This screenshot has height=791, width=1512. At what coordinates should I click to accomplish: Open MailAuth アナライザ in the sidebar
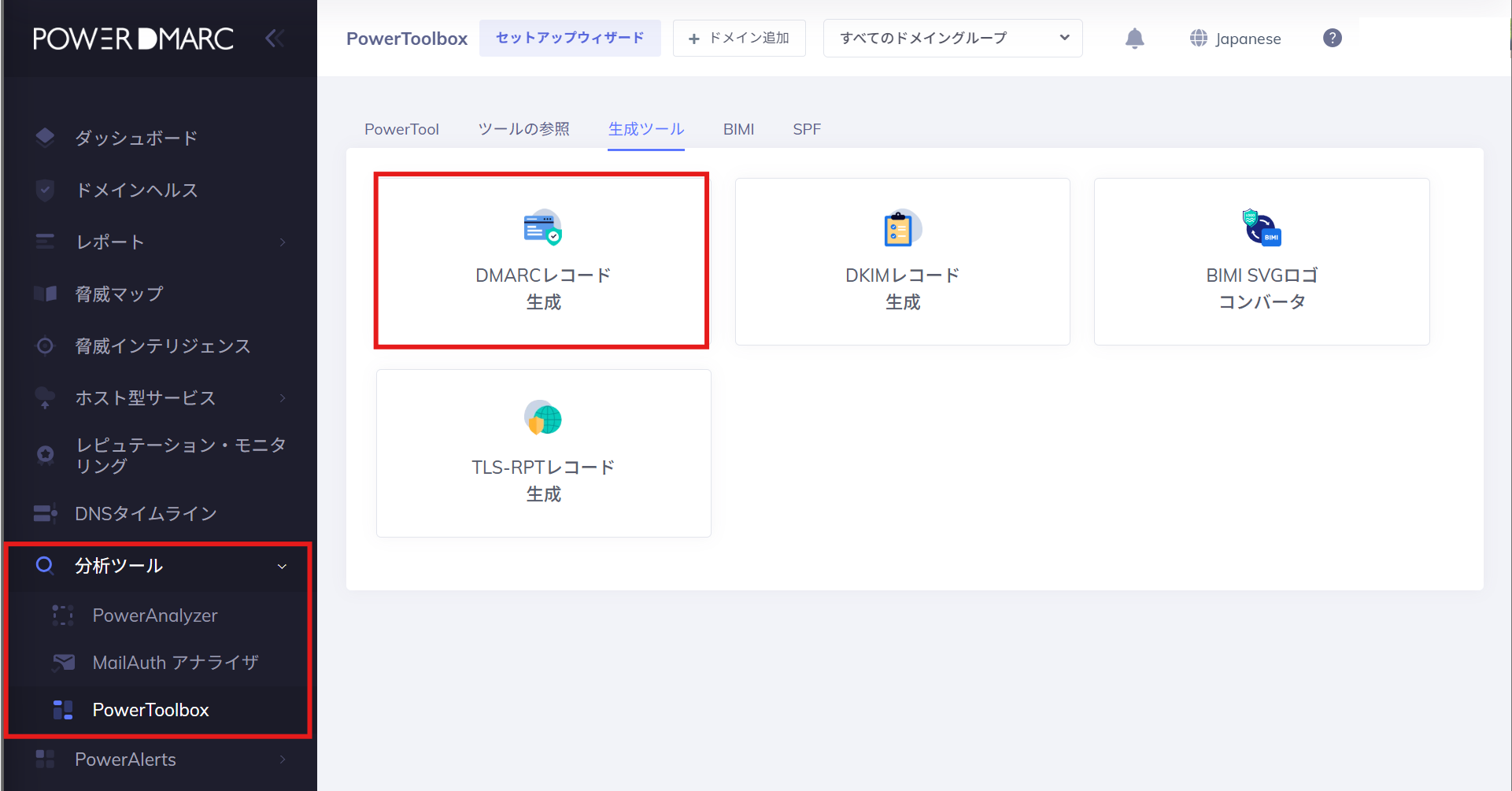point(176,663)
